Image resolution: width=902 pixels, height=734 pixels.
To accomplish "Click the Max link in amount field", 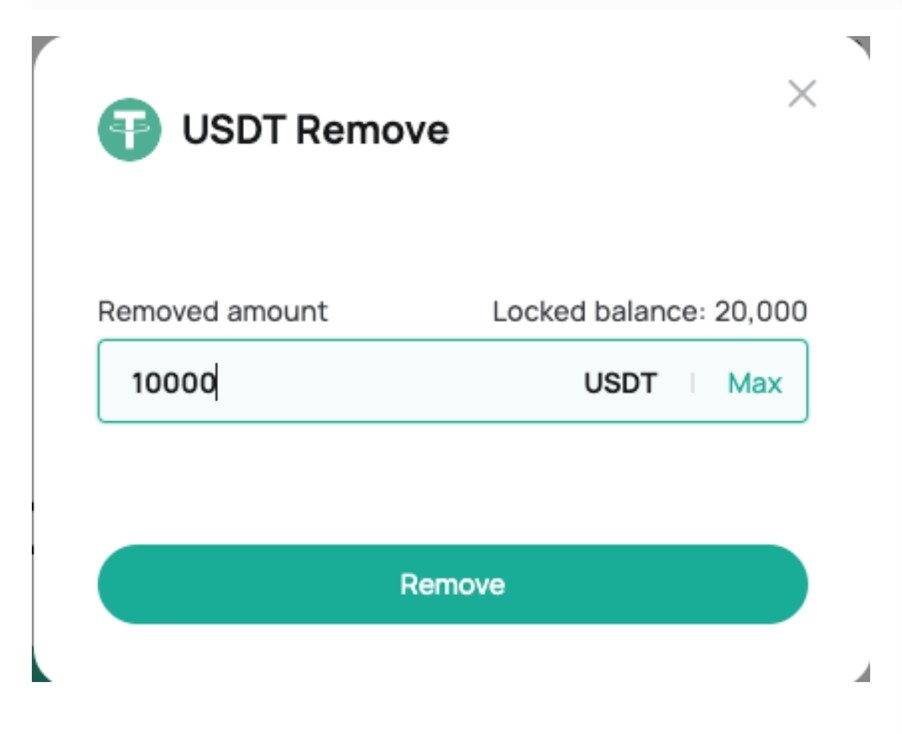I will point(755,383).
